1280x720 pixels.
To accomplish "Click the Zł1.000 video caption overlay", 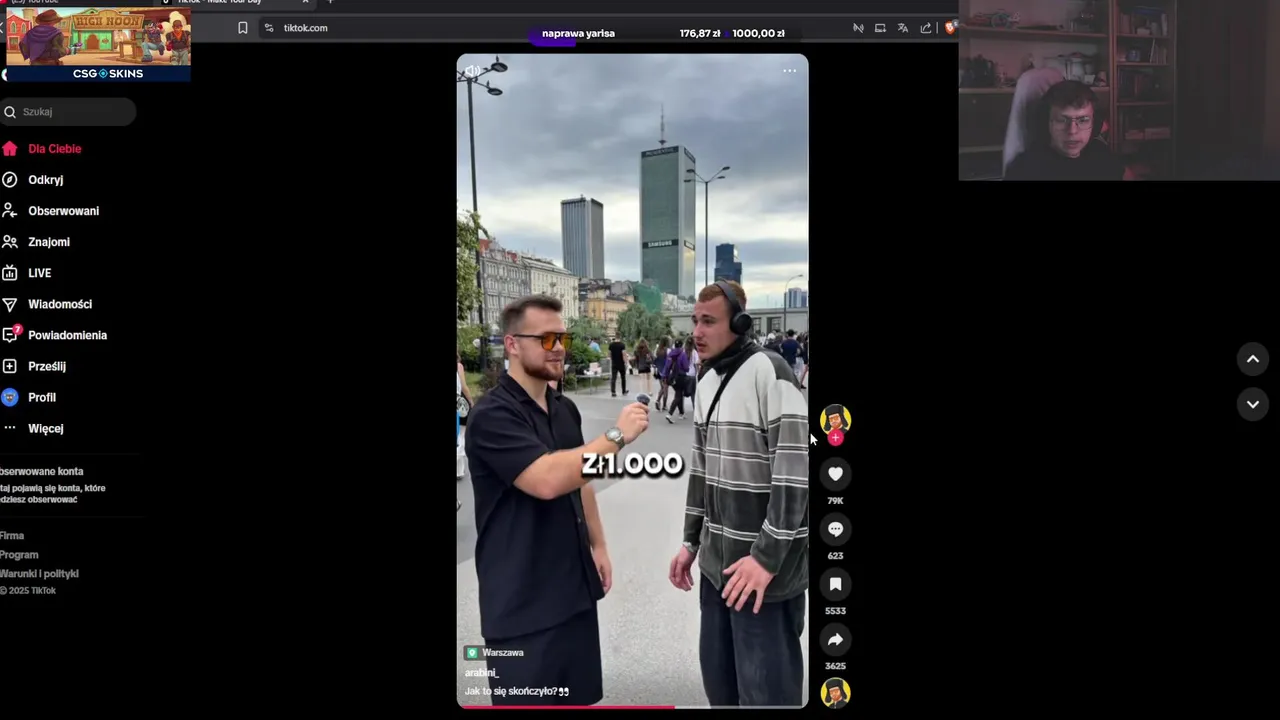I will point(632,464).
